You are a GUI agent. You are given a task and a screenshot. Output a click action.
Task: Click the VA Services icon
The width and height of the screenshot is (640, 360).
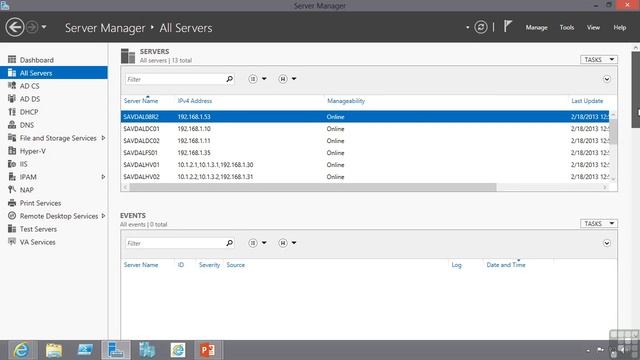click(12, 242)
